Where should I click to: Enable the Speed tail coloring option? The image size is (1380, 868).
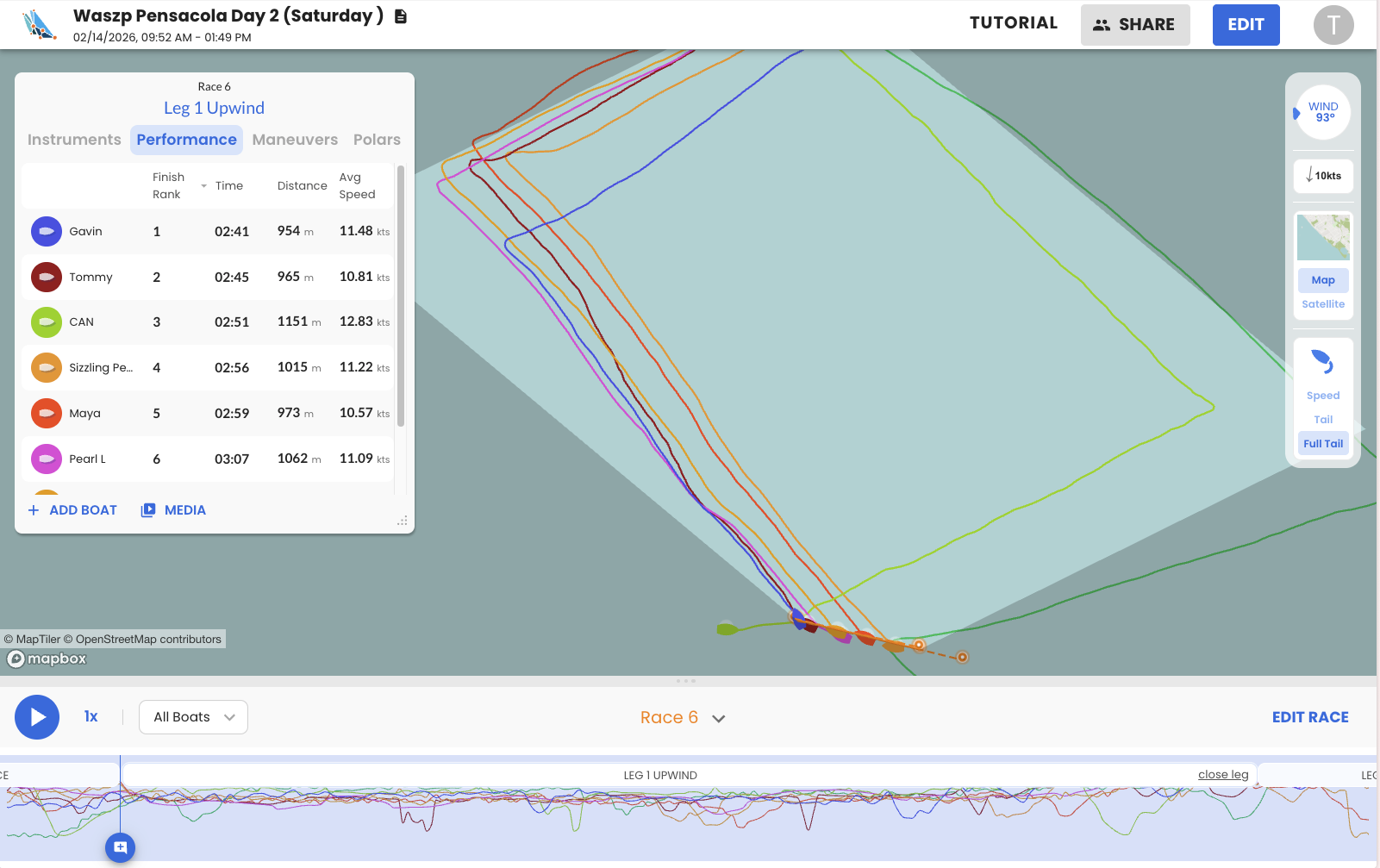click(1322, 396)
